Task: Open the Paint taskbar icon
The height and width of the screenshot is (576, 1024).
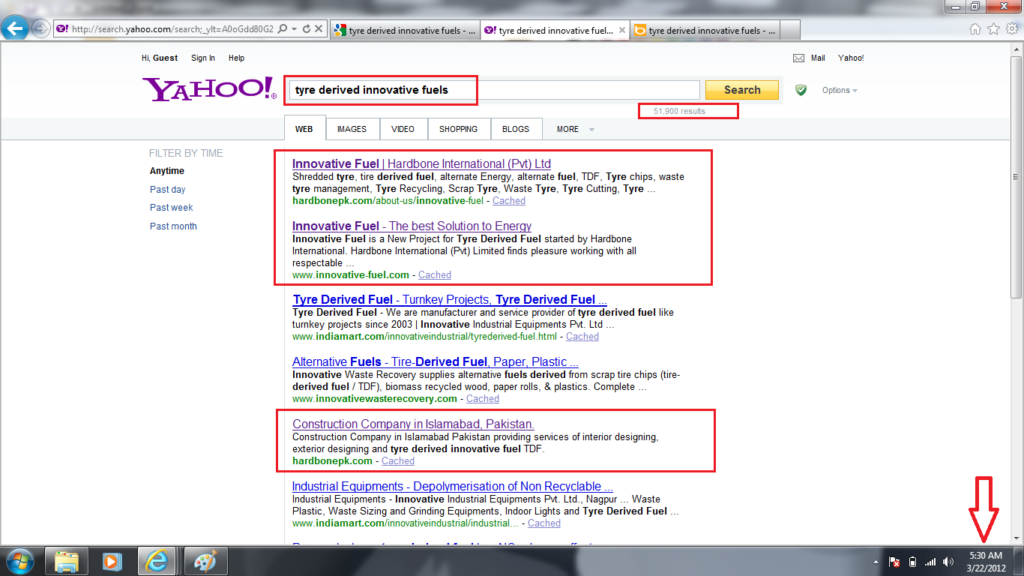Action: tap(205, 562)
